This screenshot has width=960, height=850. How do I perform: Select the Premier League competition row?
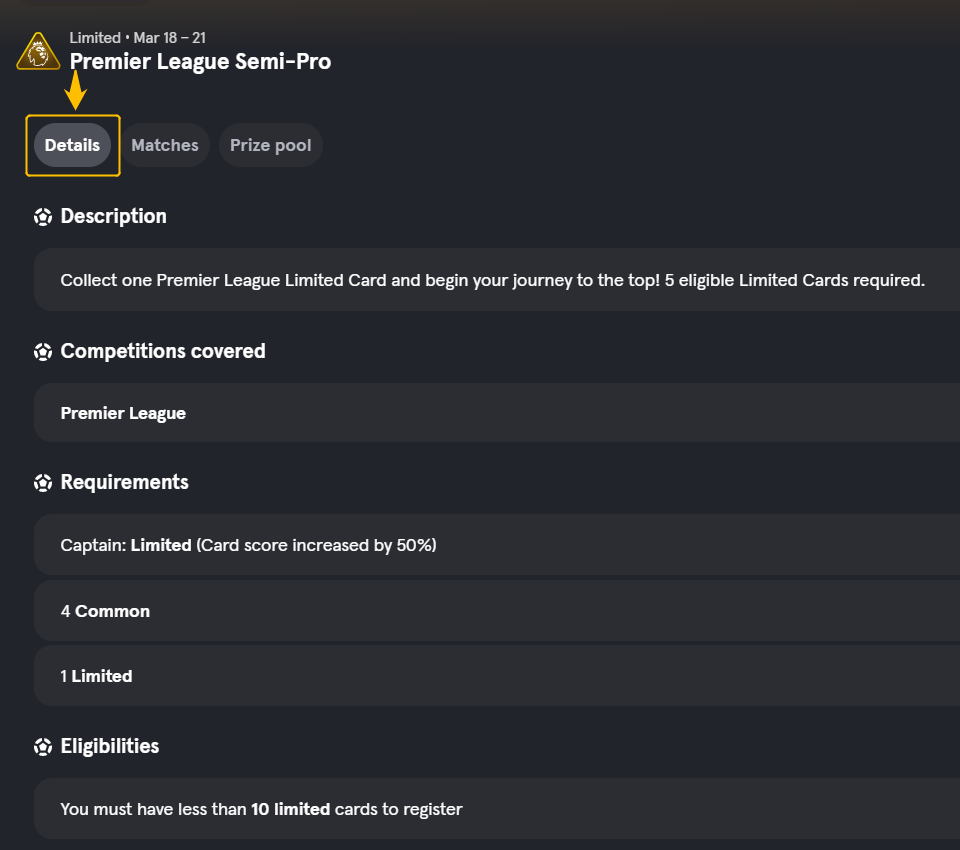(x=497, y=413)
